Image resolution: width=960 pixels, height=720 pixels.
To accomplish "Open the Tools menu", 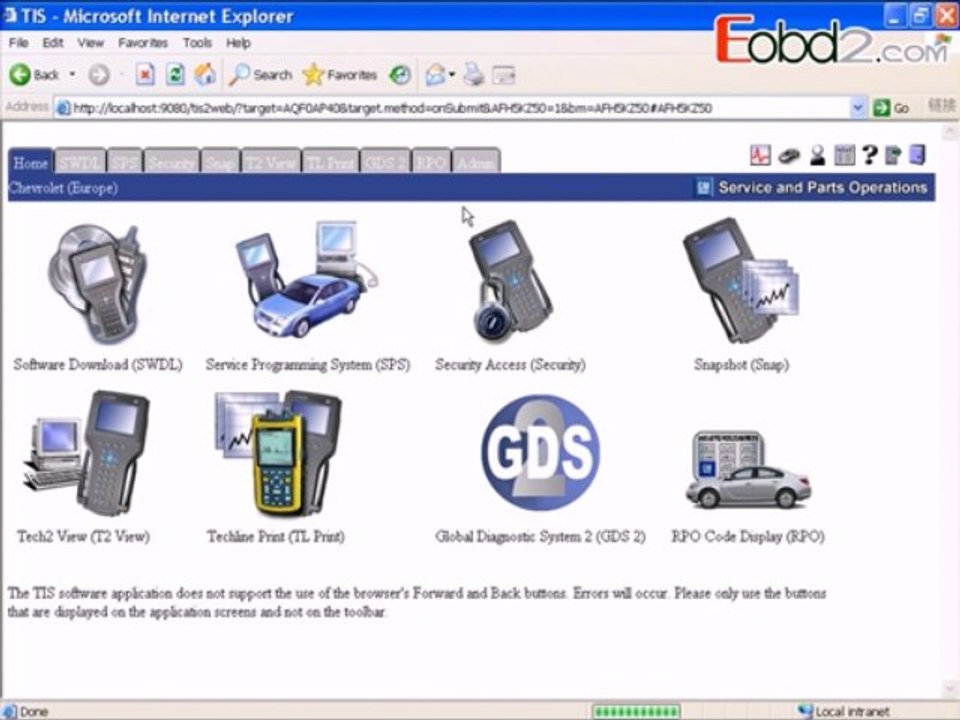I will coord(197,43).
